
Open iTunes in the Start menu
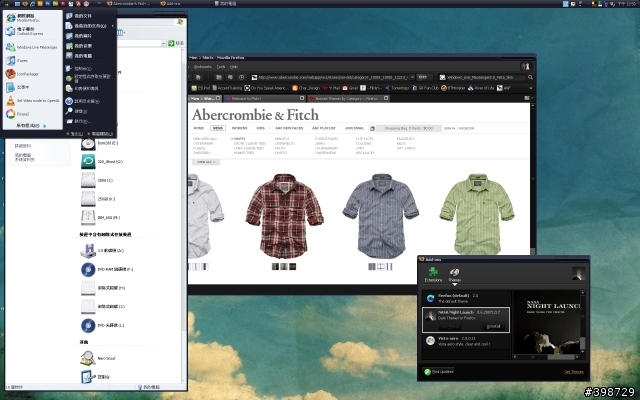(x=31, y=60)
